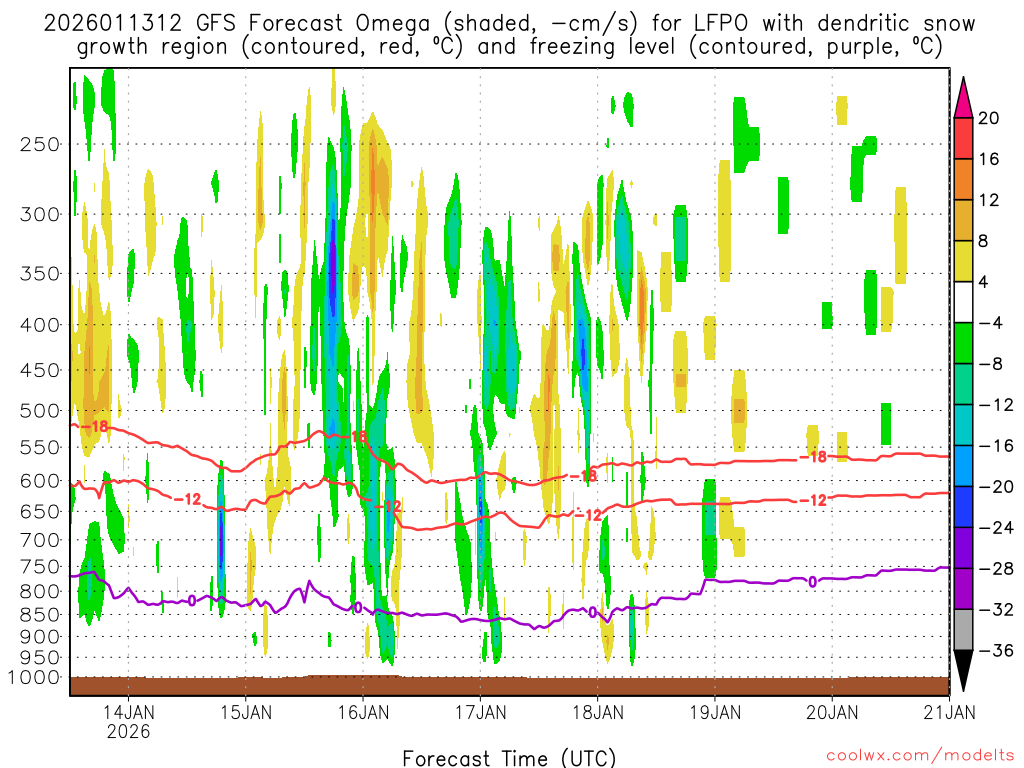Screen dimensions: 1024x768
Task: Select the 14JAN 2026 date label
Action: coord(129,721)
